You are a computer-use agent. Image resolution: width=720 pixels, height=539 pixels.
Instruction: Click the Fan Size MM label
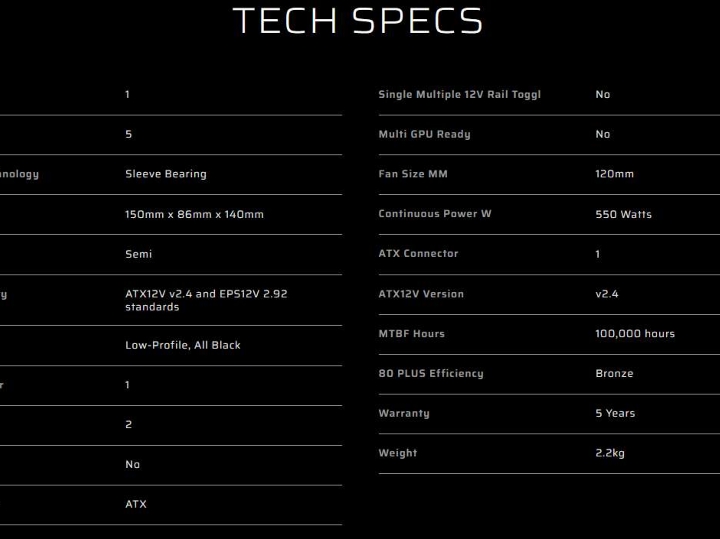click(x=413, y=174)
